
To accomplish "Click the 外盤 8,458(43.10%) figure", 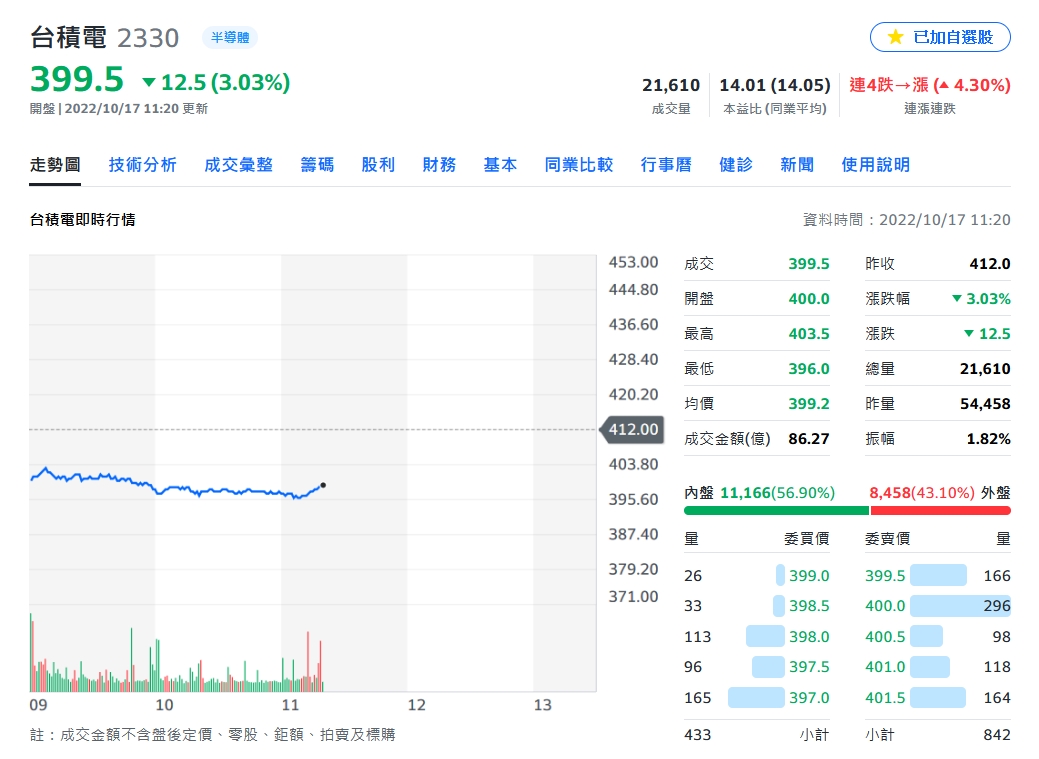I will coord(922,493).
